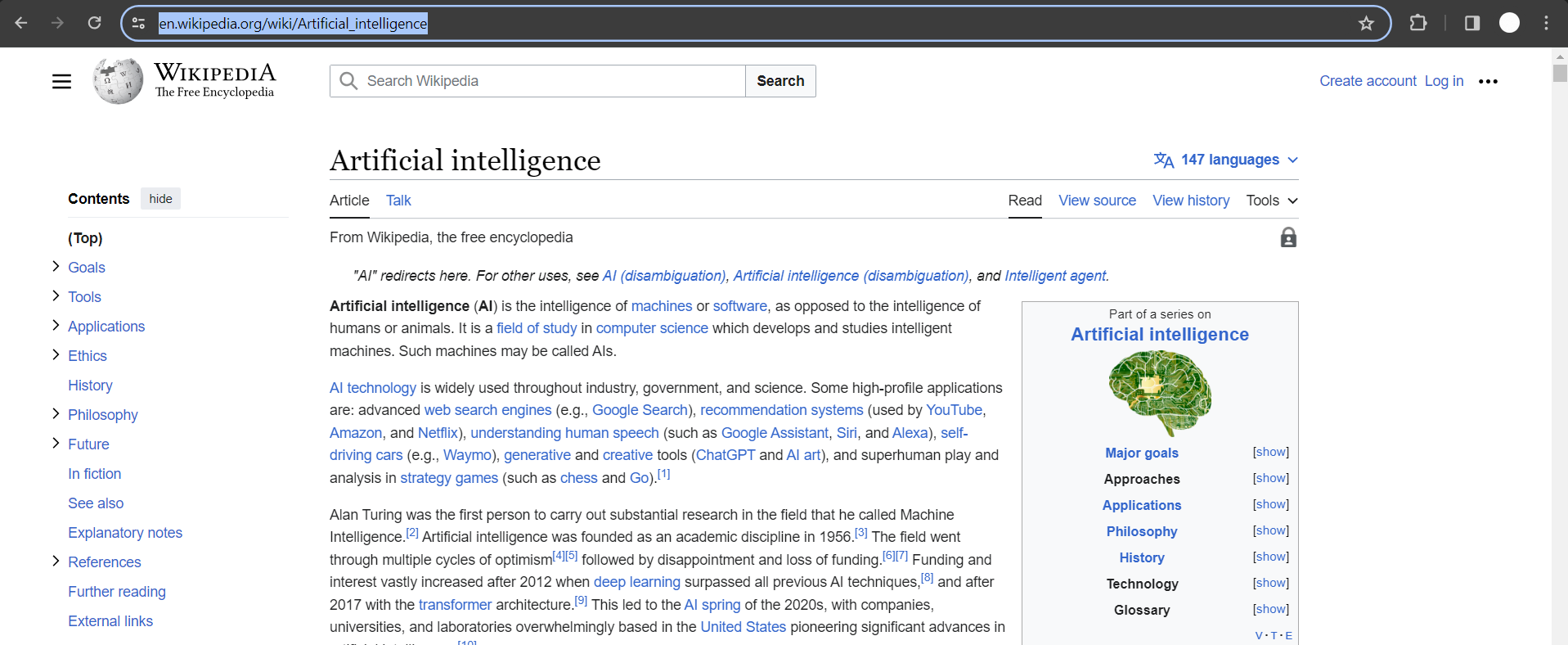Click the Log in link

point(1444,81)
